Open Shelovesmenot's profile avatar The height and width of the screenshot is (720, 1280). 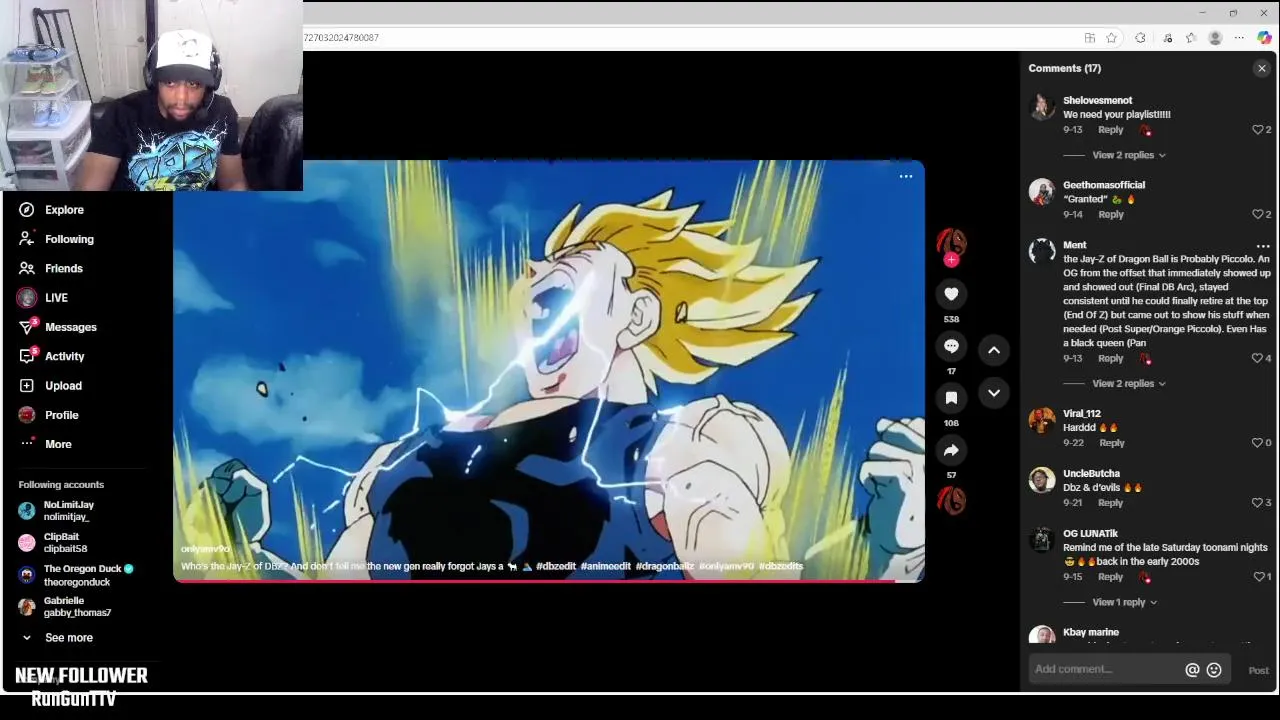[x=1042, y=107]
